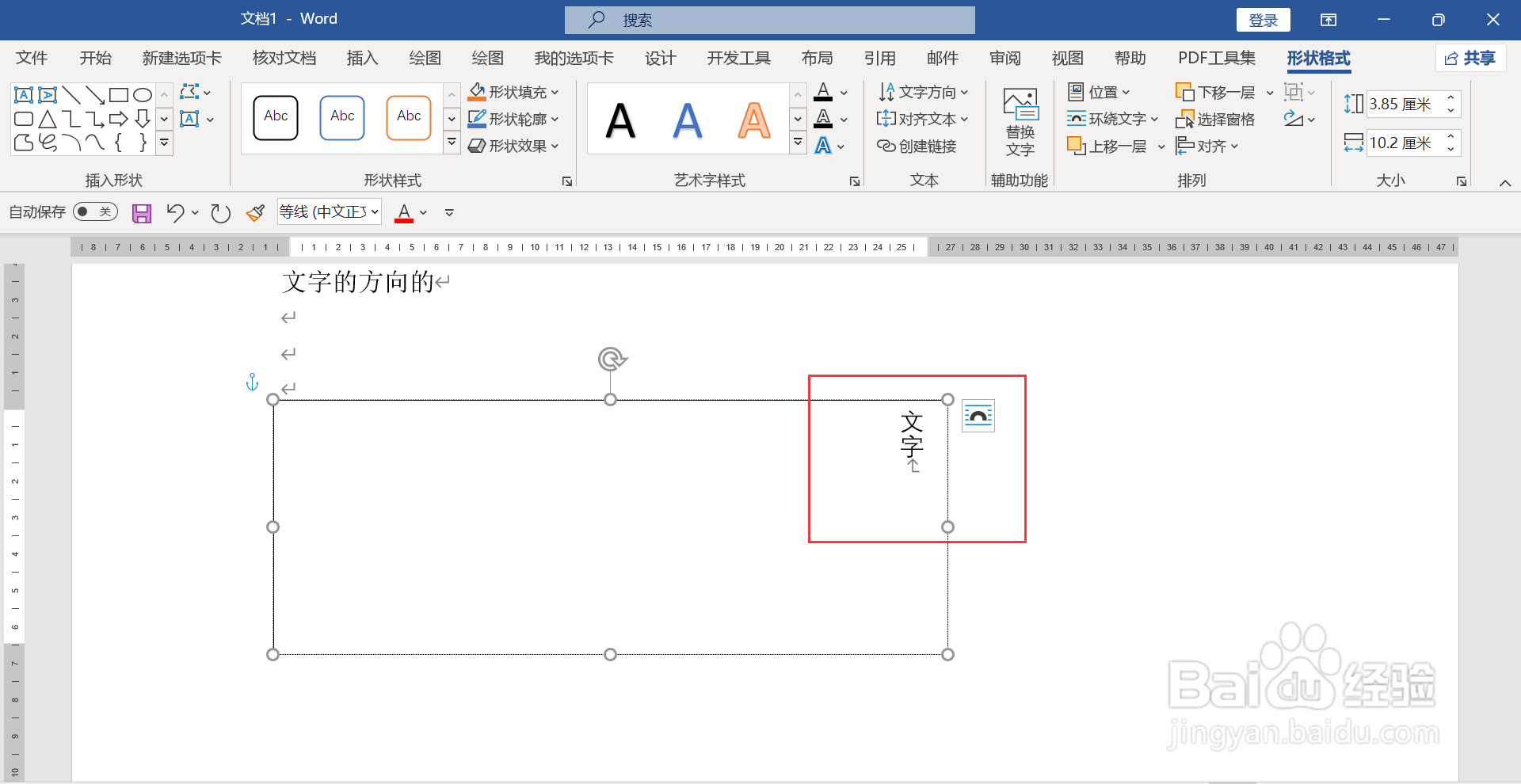Open the 等线 (中文正文) font dropdown
Image resolution: width=1521 pixels, height=784 pixels.
click(x=327, y=211)
